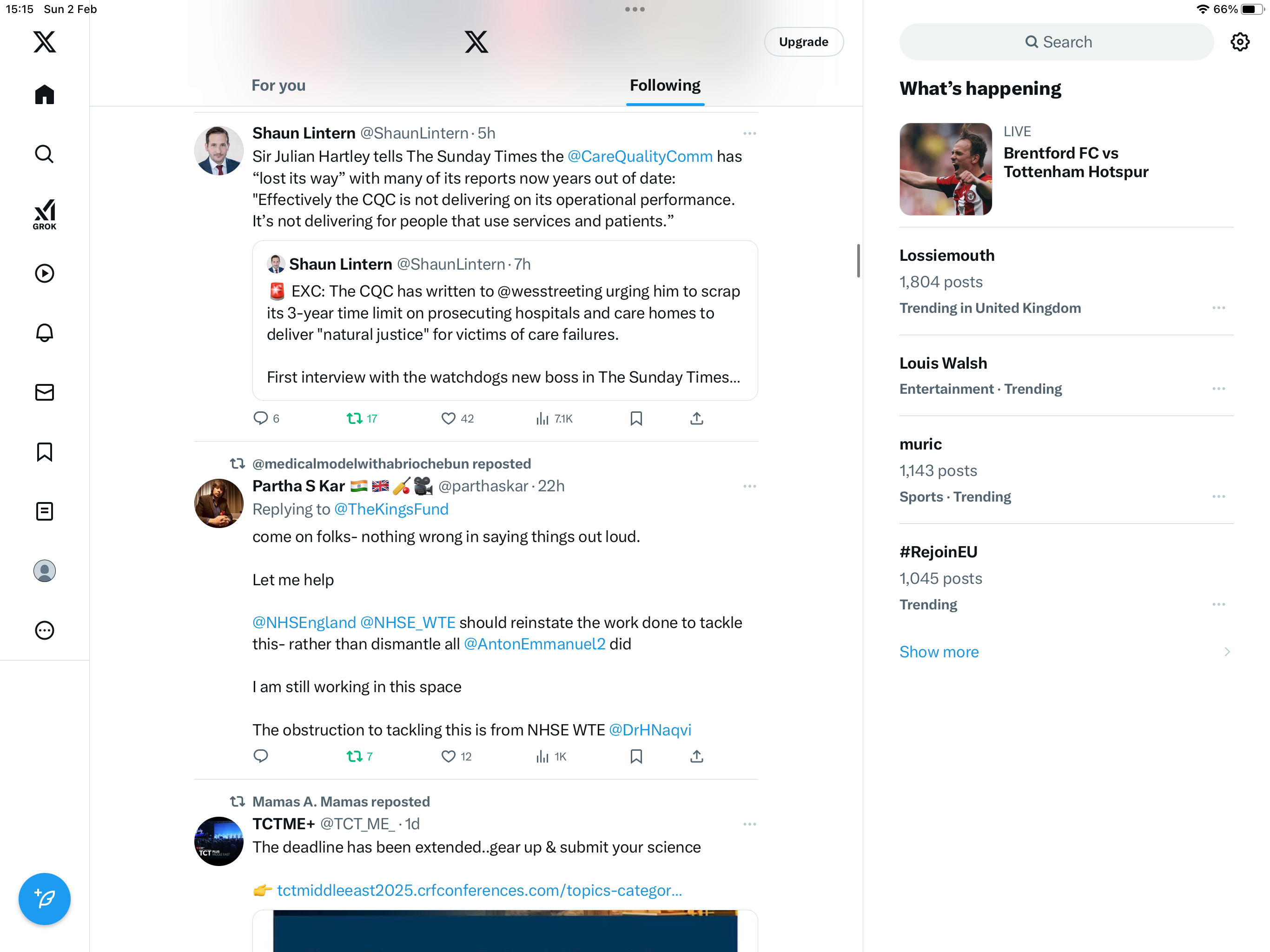Screen dimensions: 1270x952
Task: Open the Notifications bell icon
Action: [x=44, y=332]
